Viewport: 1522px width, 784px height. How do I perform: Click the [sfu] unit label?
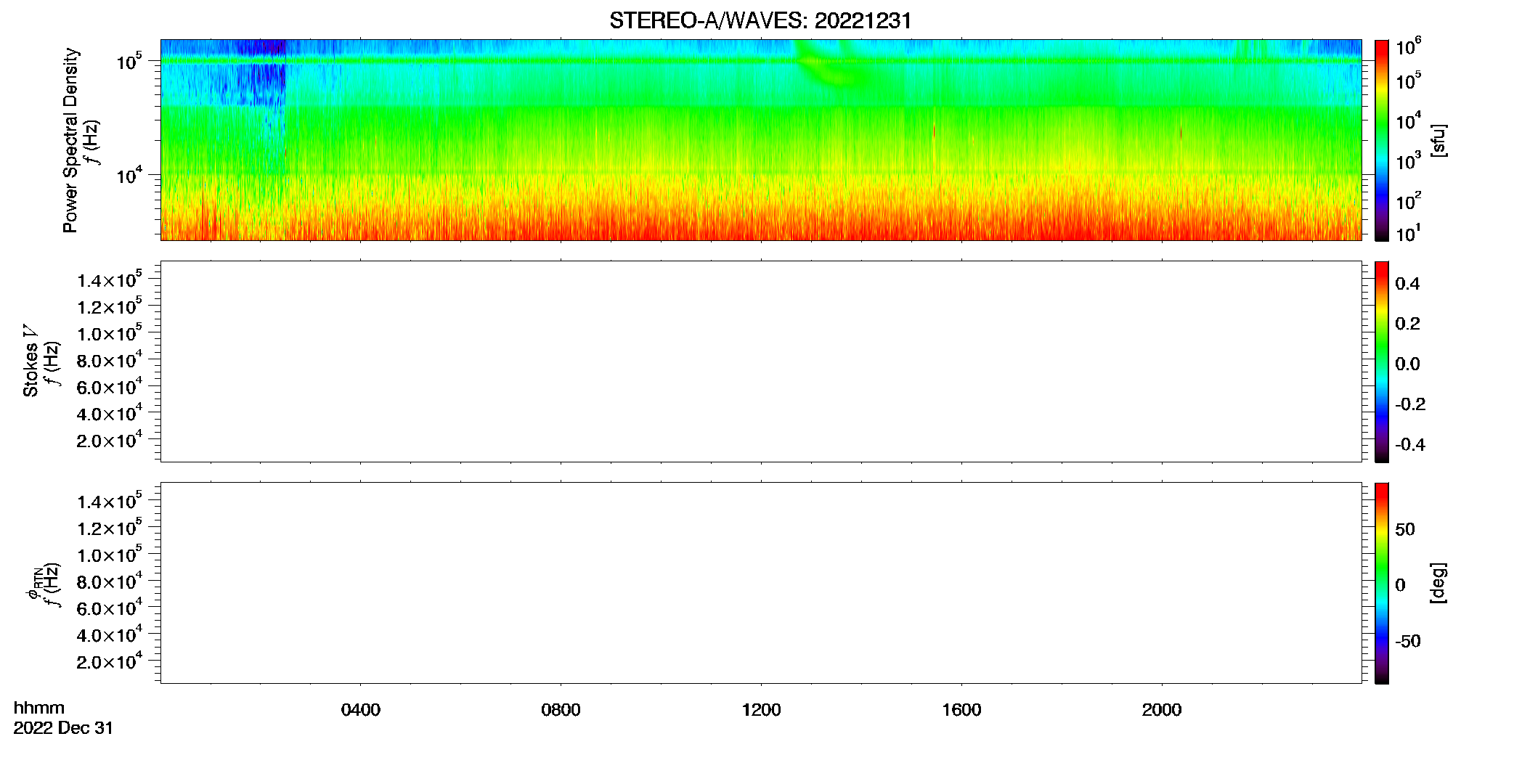[x=1438, y=140]
